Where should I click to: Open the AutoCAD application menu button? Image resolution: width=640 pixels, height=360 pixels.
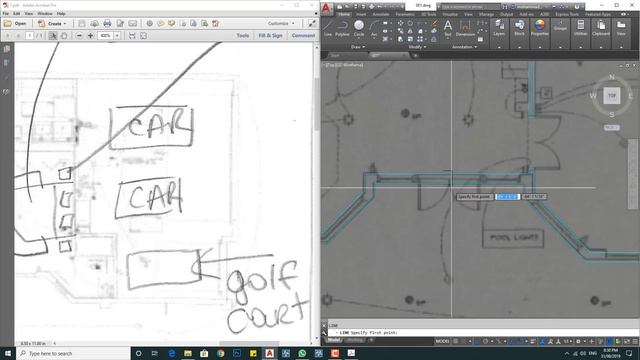(326, 8)
